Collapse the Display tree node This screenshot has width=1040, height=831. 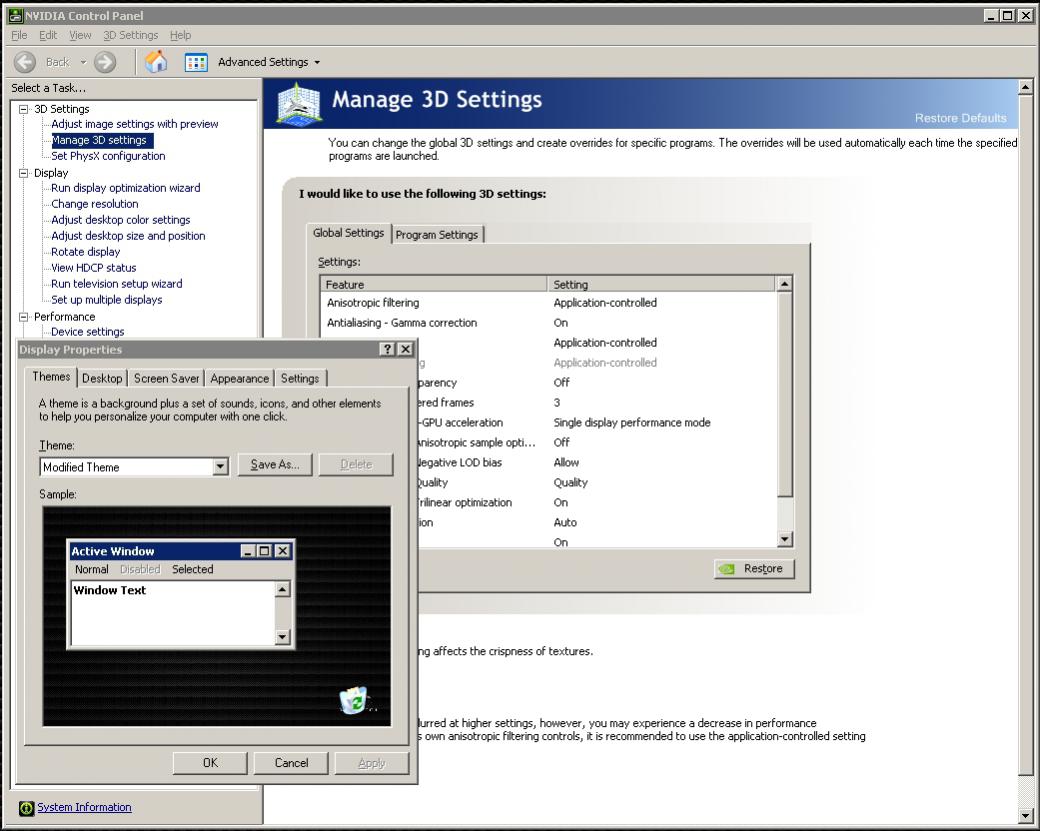point(23,173)
